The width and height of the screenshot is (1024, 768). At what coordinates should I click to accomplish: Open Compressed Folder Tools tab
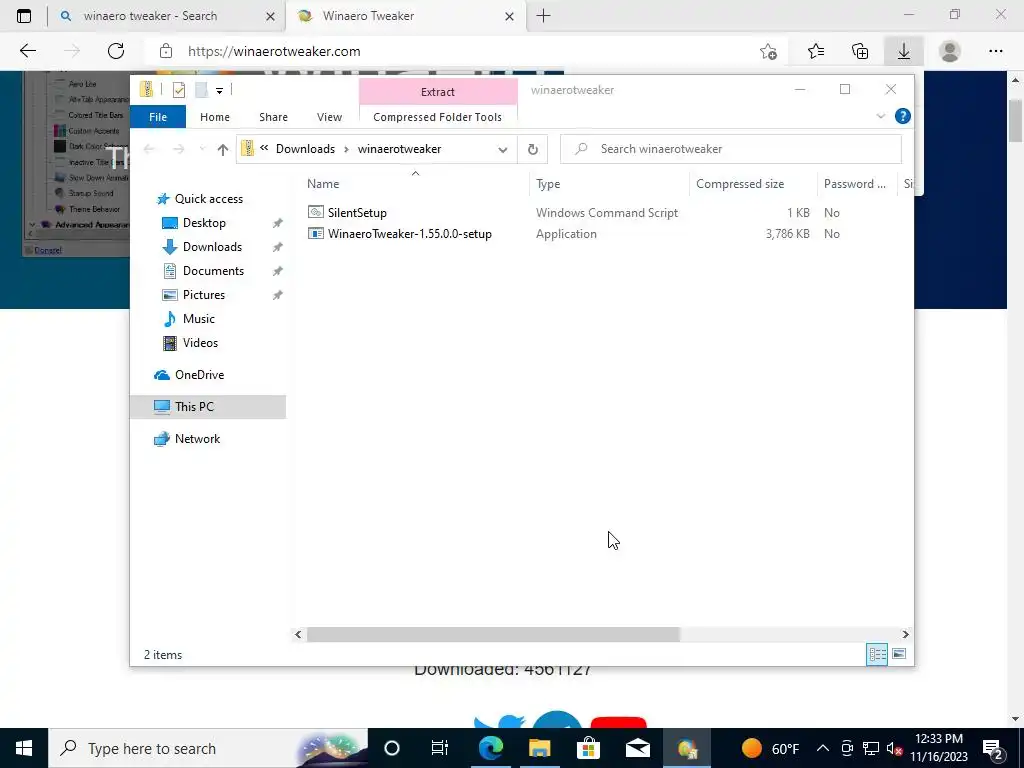pos(438,117)
